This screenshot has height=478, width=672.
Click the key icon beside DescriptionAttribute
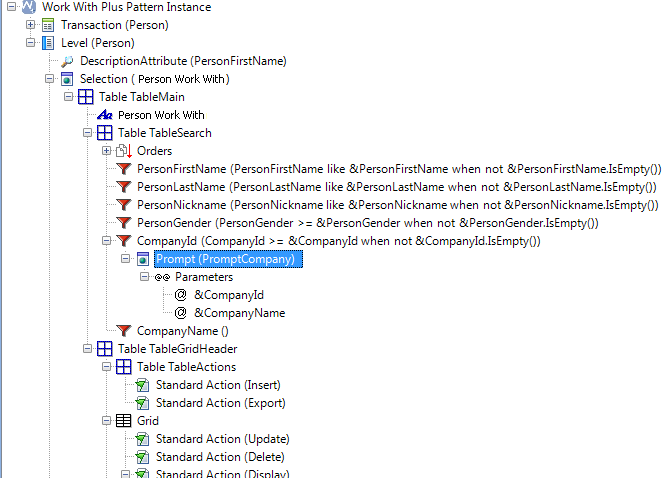[67, 61]
